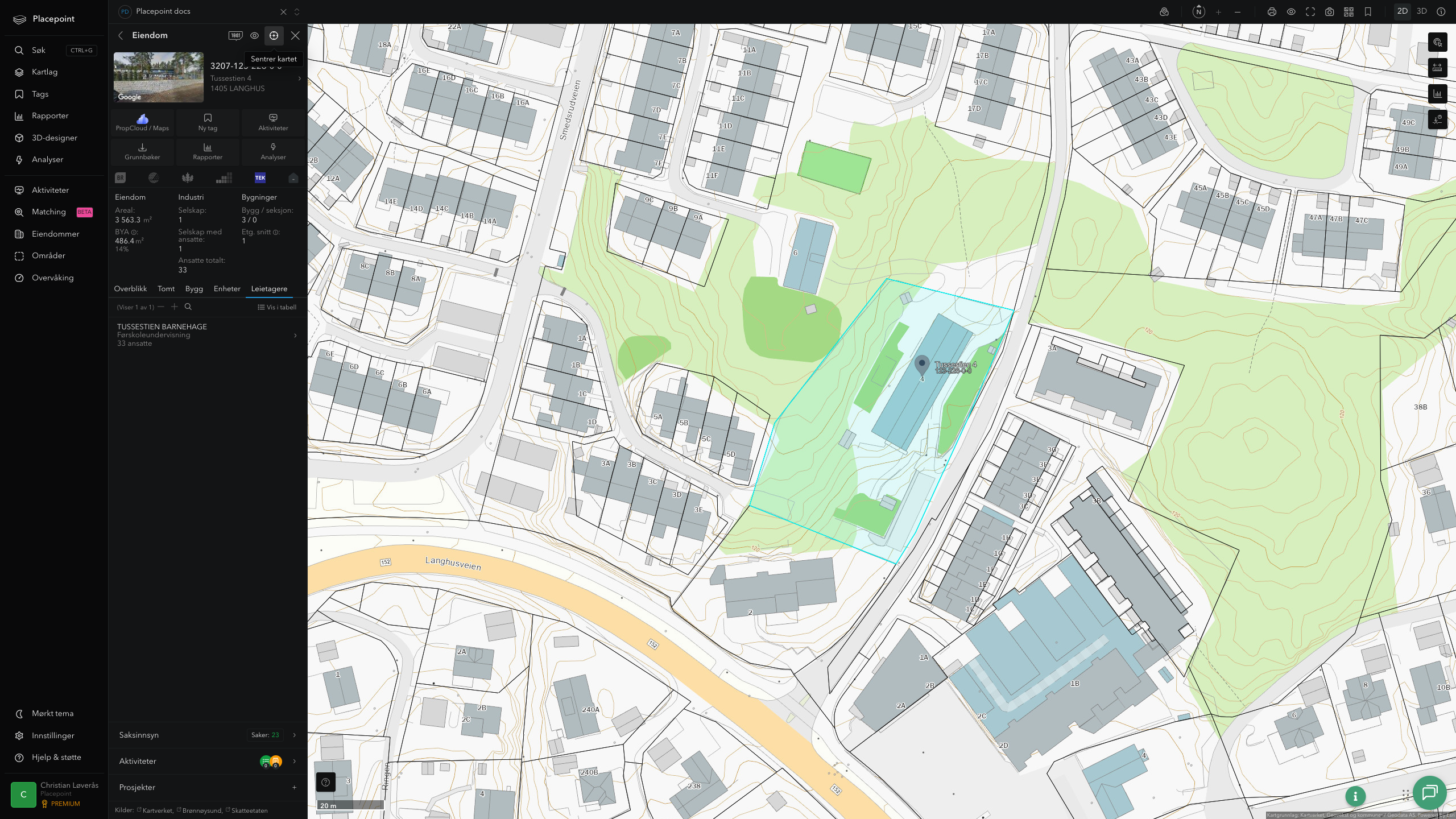
Task: Switch to the Tomt tab
Action: pos(166,289)
